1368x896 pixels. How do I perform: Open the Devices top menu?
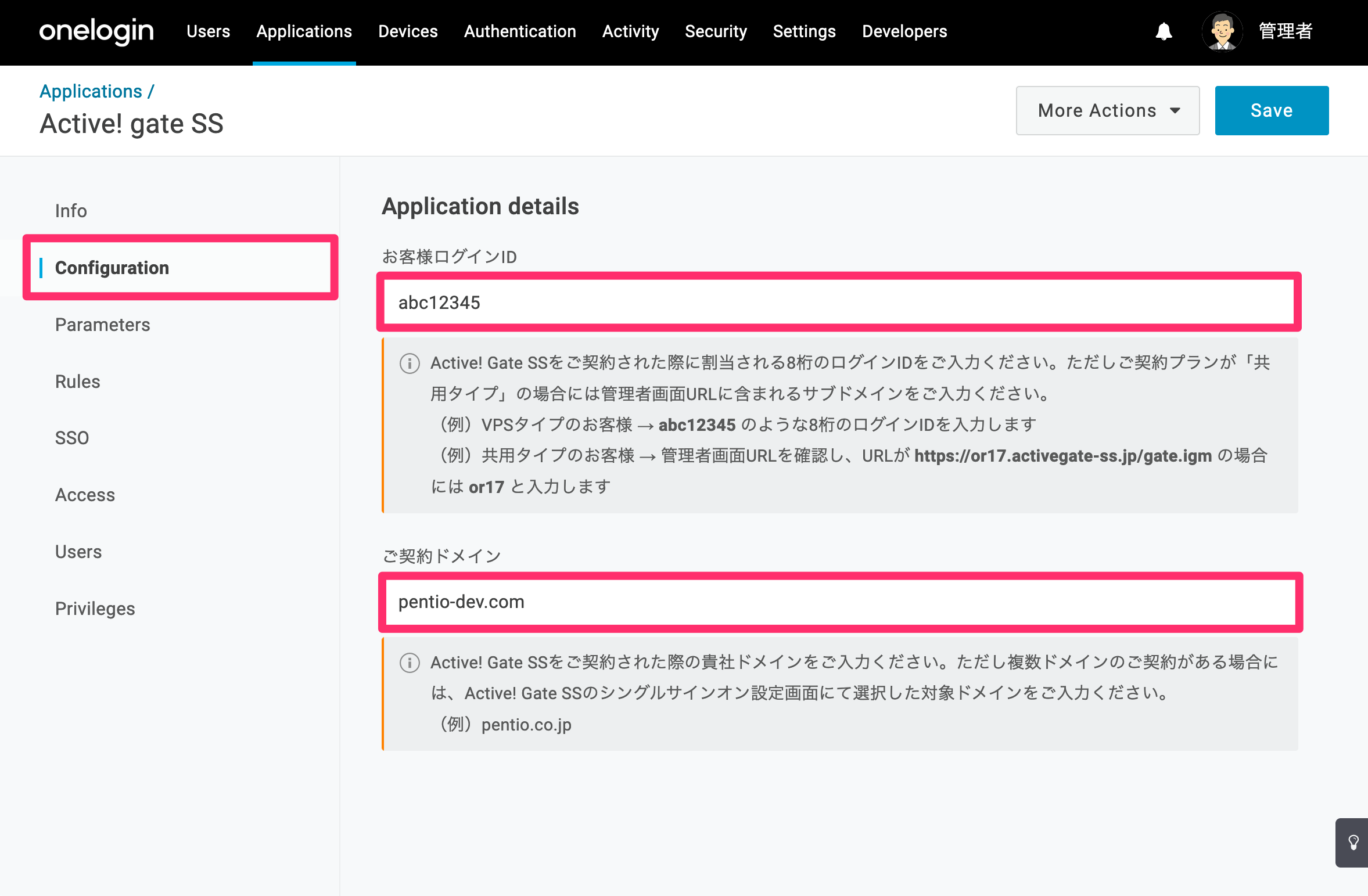click(408, 31)
